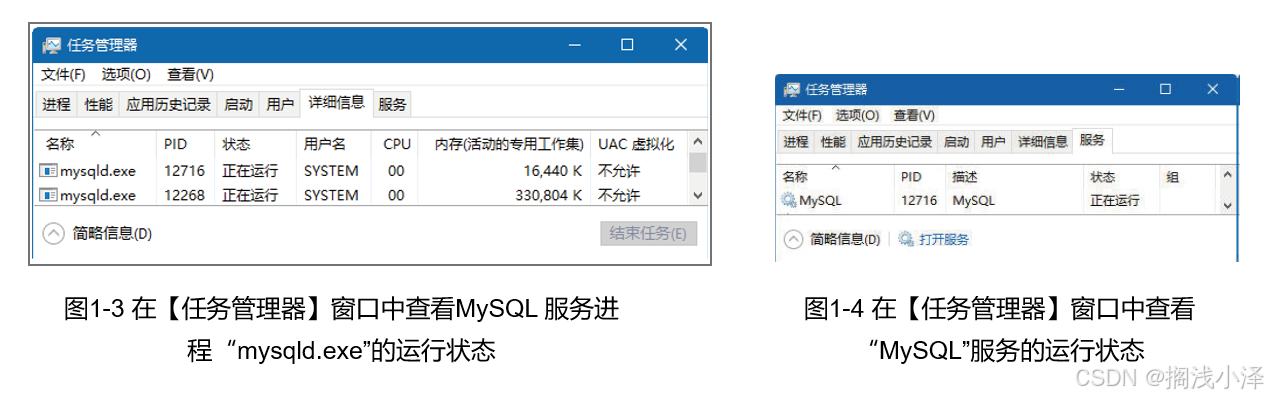Collapse 简略信息(D) in left Task Manager
1268x399 pixels.
tap(97, 234)
